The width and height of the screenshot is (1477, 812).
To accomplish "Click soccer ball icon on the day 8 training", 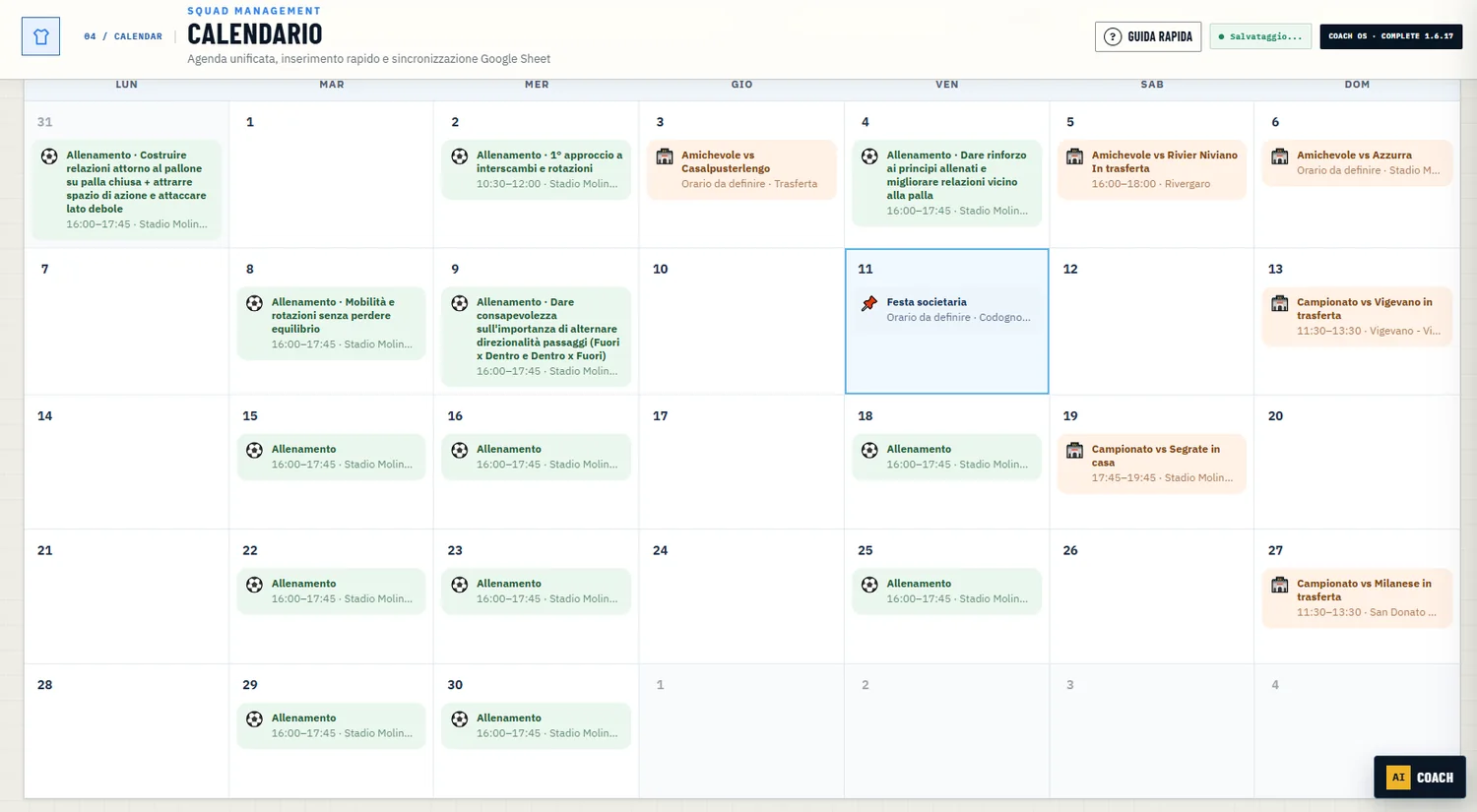I will click(255, 303).
